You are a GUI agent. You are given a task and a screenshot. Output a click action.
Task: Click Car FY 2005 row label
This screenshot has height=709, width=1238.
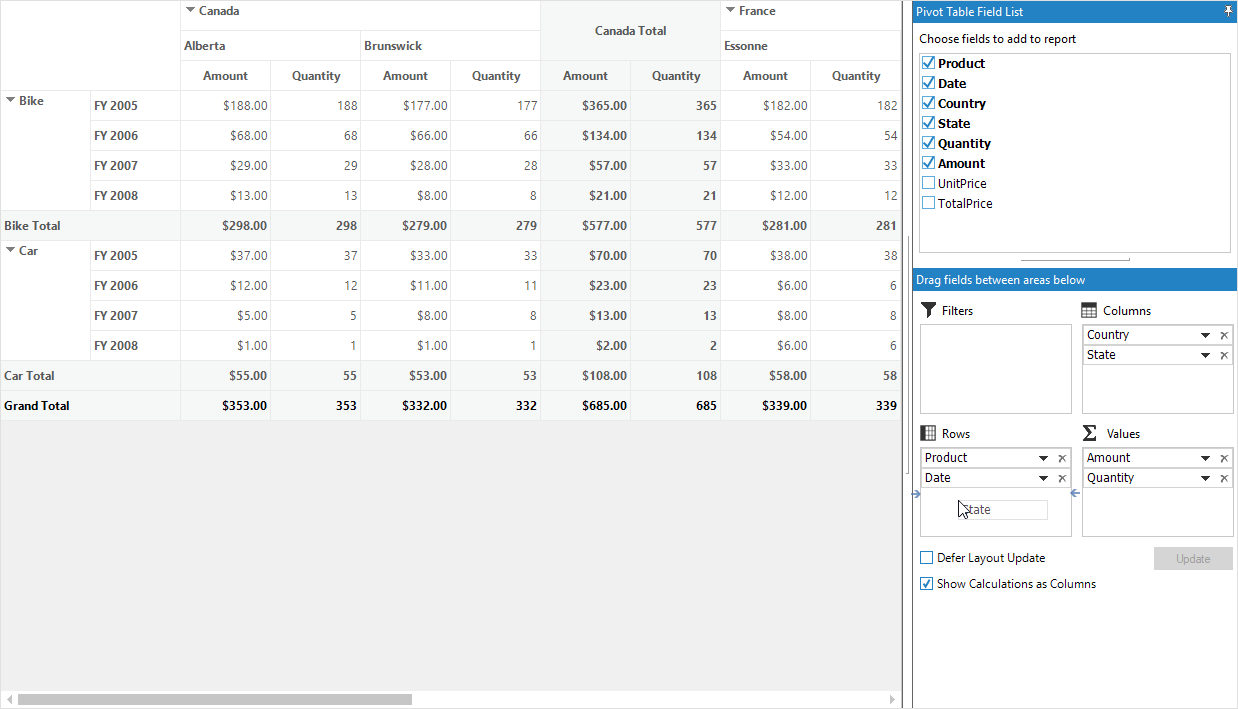tap(135, 256)
